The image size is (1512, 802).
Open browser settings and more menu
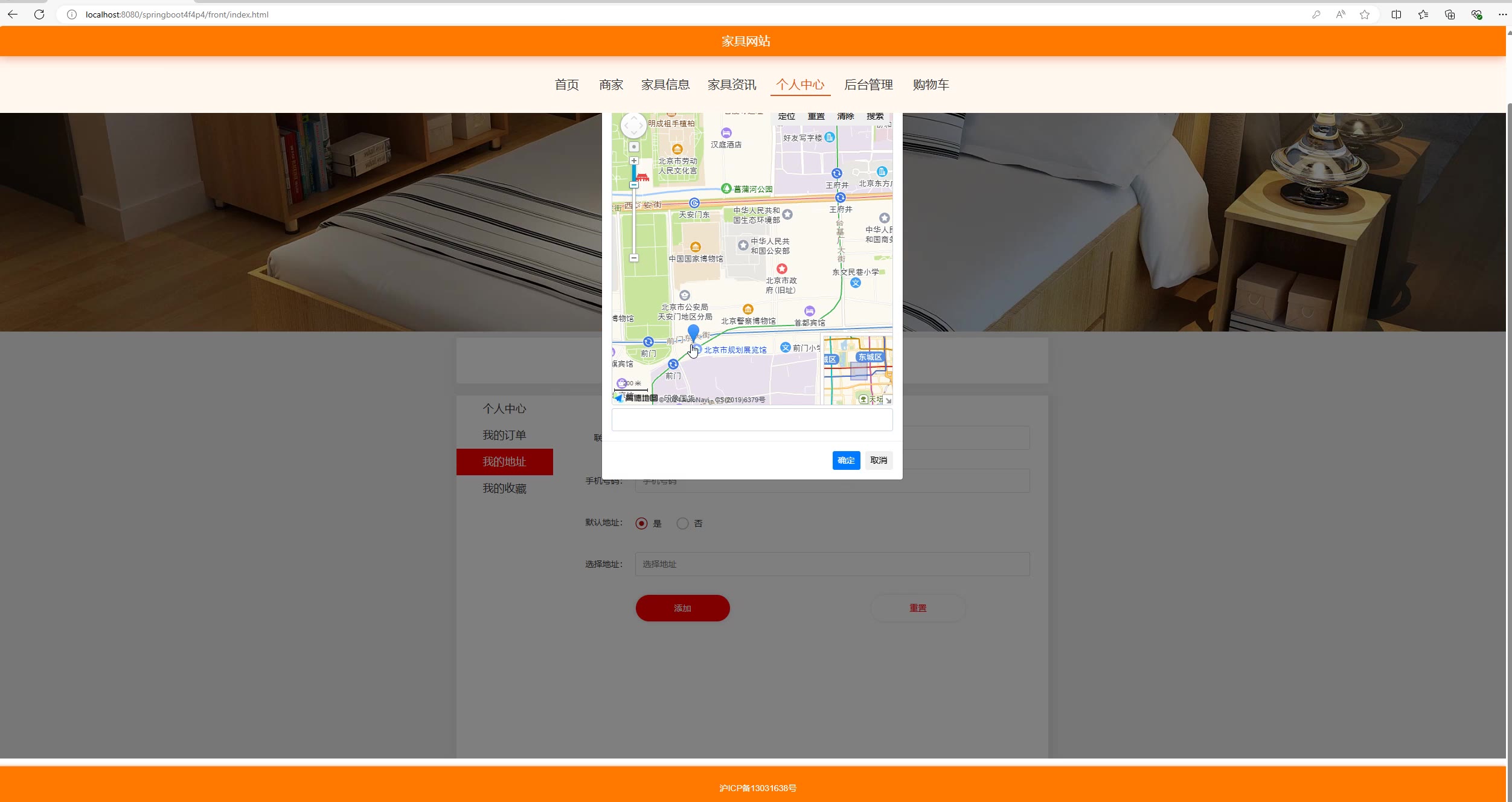coord(1502,14)
